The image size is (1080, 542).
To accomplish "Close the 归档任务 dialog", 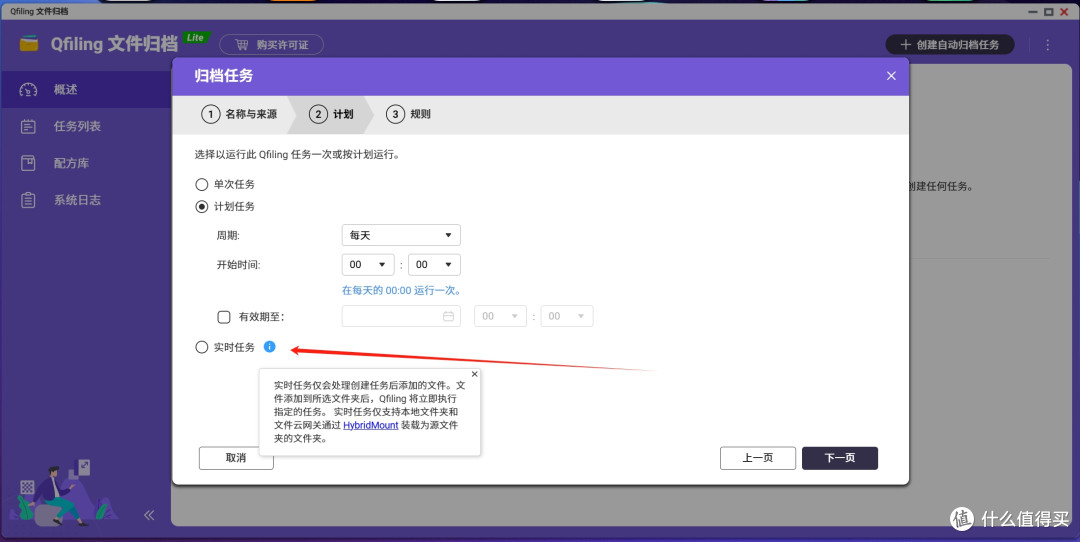I will tap(891, 76).
